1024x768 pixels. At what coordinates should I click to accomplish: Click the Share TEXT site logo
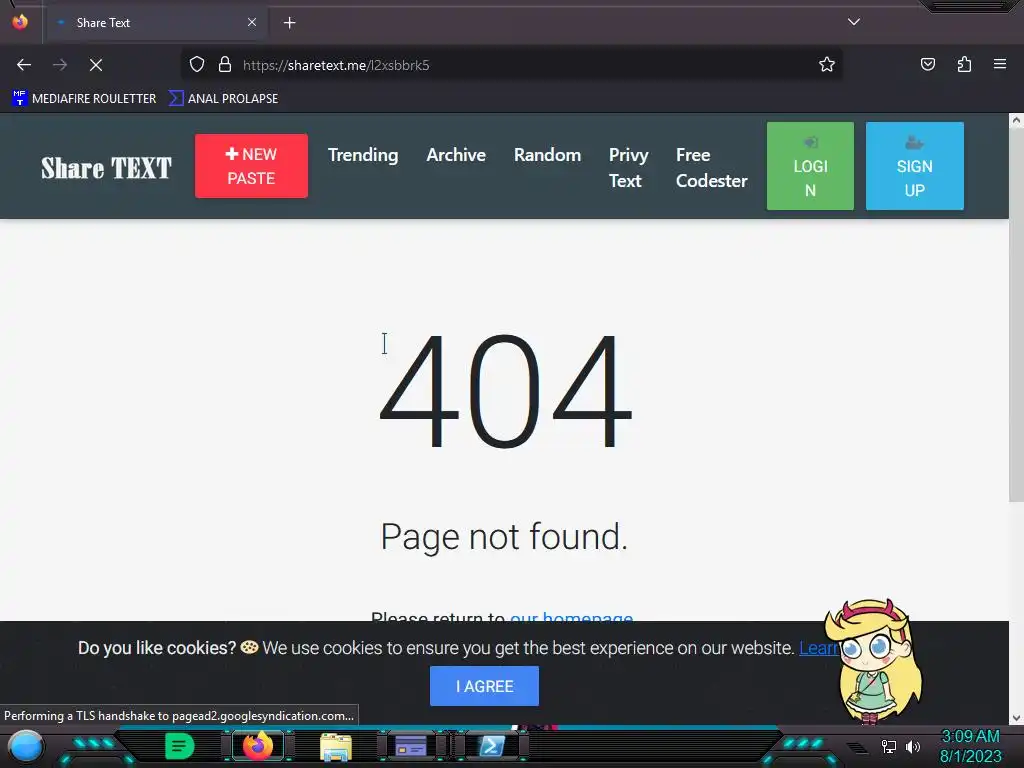(x=106, y=168)
